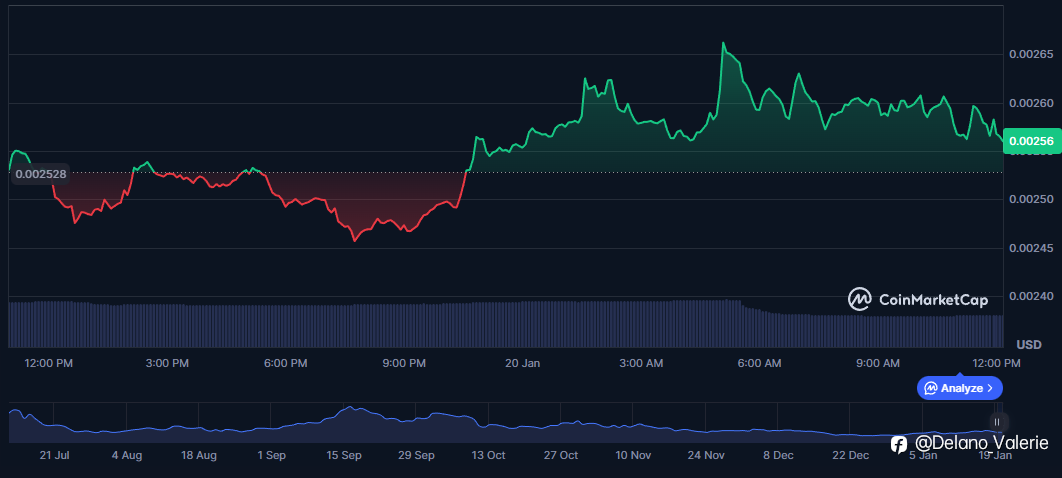Click the 3:00 AM time axis label

tap(641, 363)
